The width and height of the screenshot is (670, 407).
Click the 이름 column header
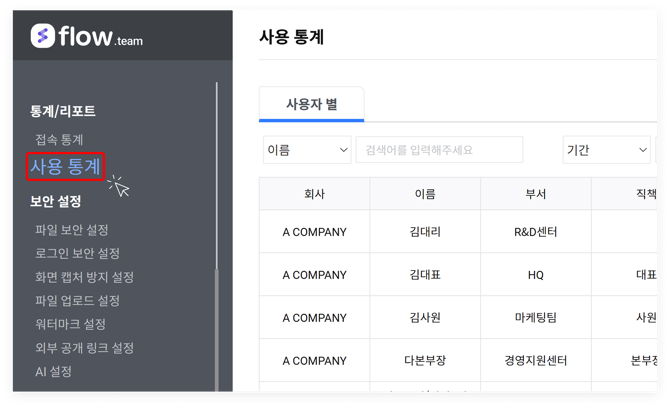(424, 194)
